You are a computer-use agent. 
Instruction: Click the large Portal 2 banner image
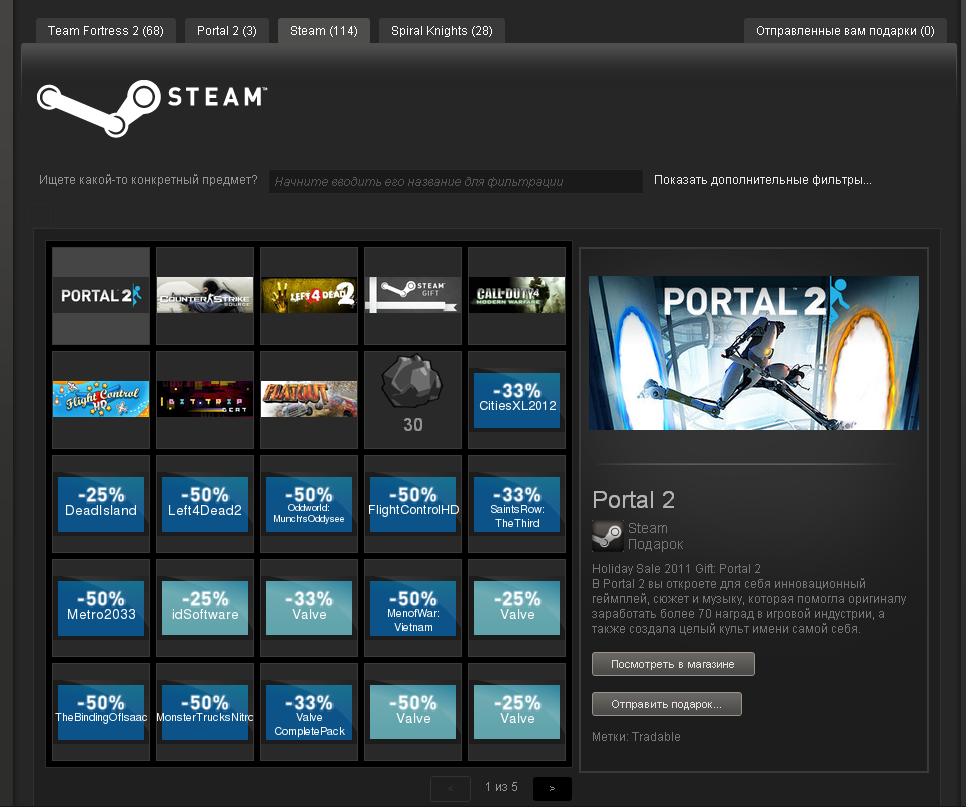[754, 353]
